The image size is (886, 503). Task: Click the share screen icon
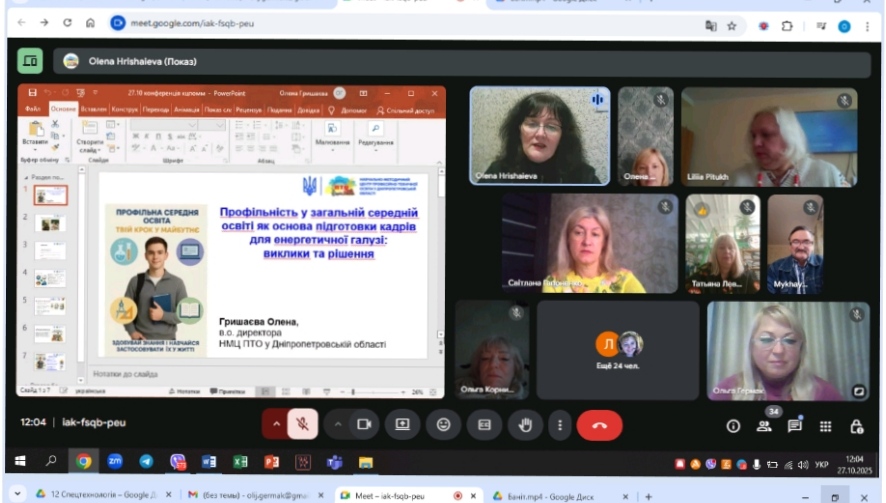pyautogui.click(x=402, y=424)
